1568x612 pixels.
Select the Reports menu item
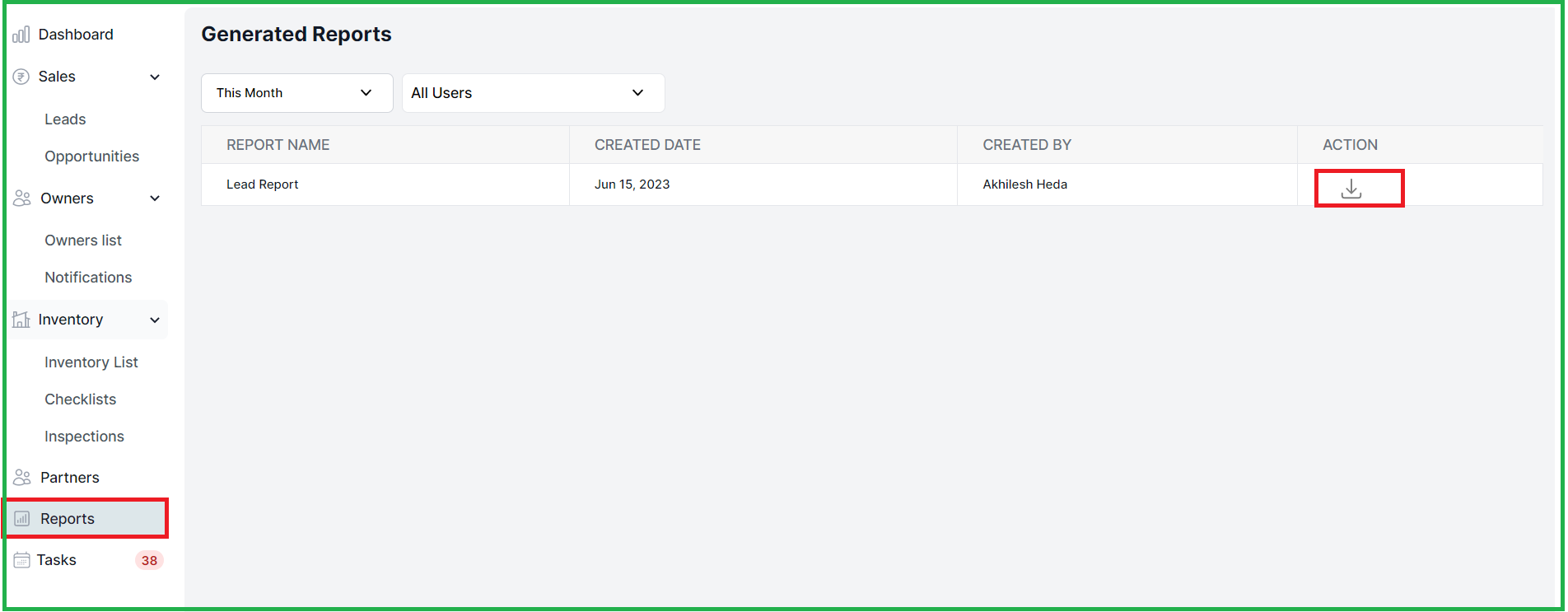tap(86, 519)
